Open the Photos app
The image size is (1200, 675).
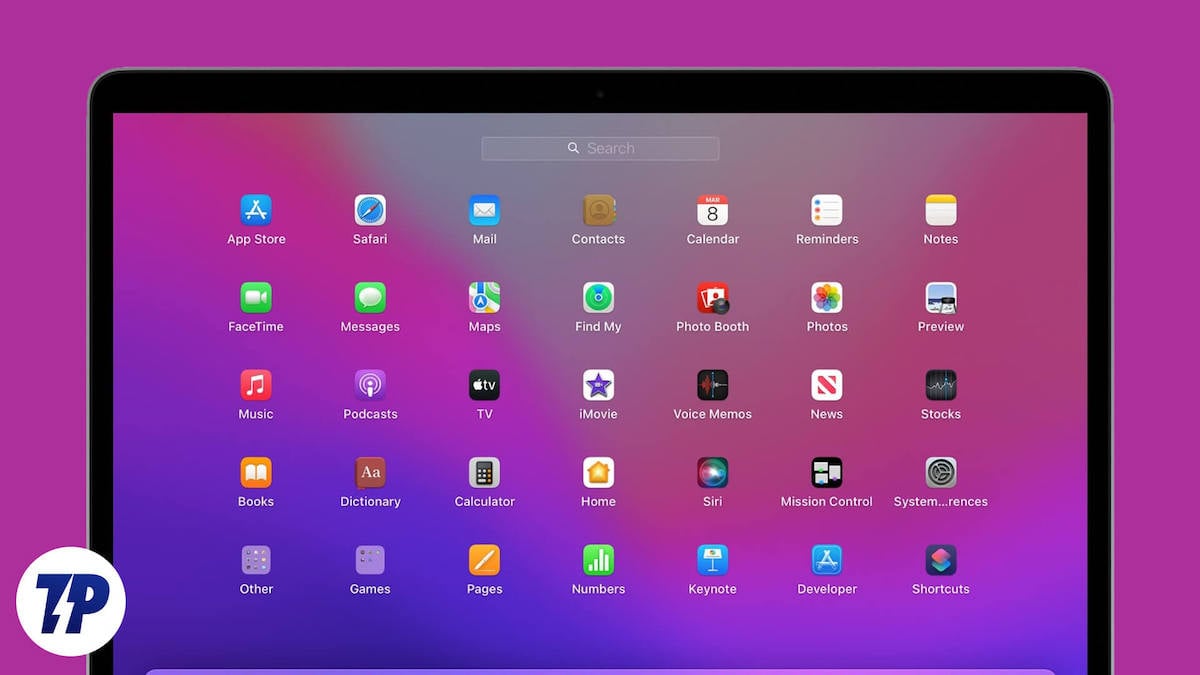[x=827, y=297]
